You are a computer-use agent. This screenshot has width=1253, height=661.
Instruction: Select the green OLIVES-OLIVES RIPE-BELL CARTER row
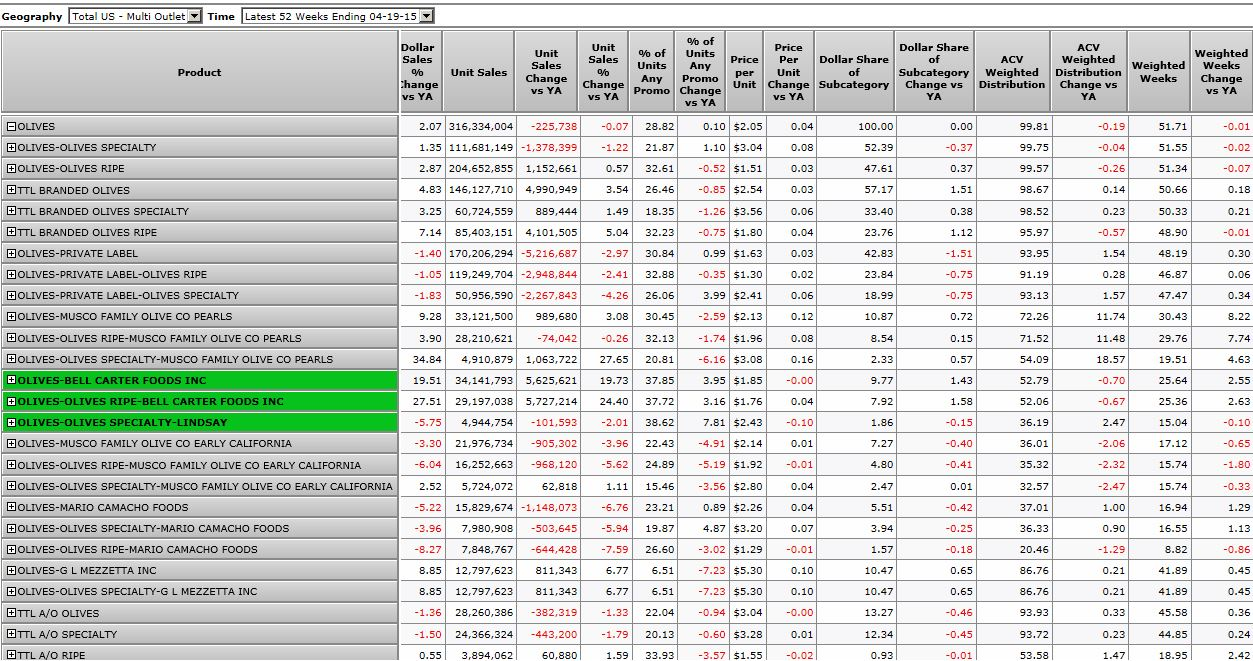[150, 402]
